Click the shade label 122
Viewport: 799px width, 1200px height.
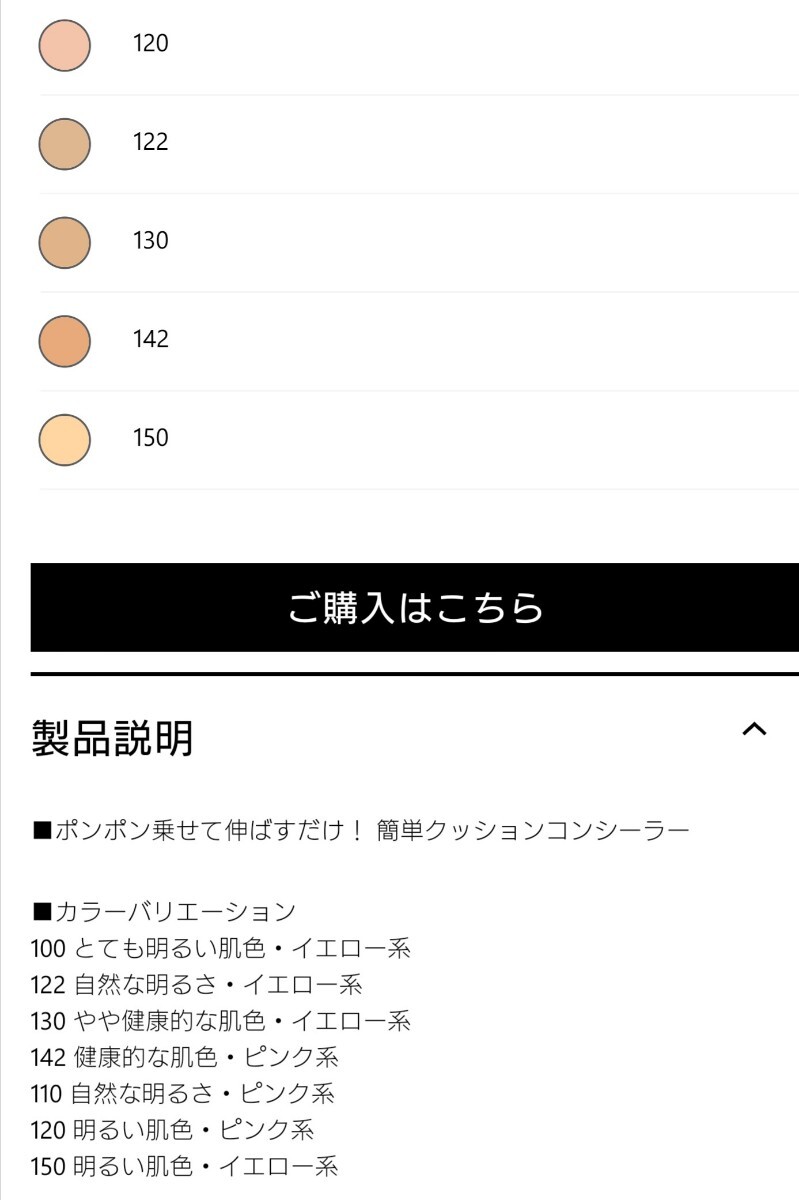150,144
